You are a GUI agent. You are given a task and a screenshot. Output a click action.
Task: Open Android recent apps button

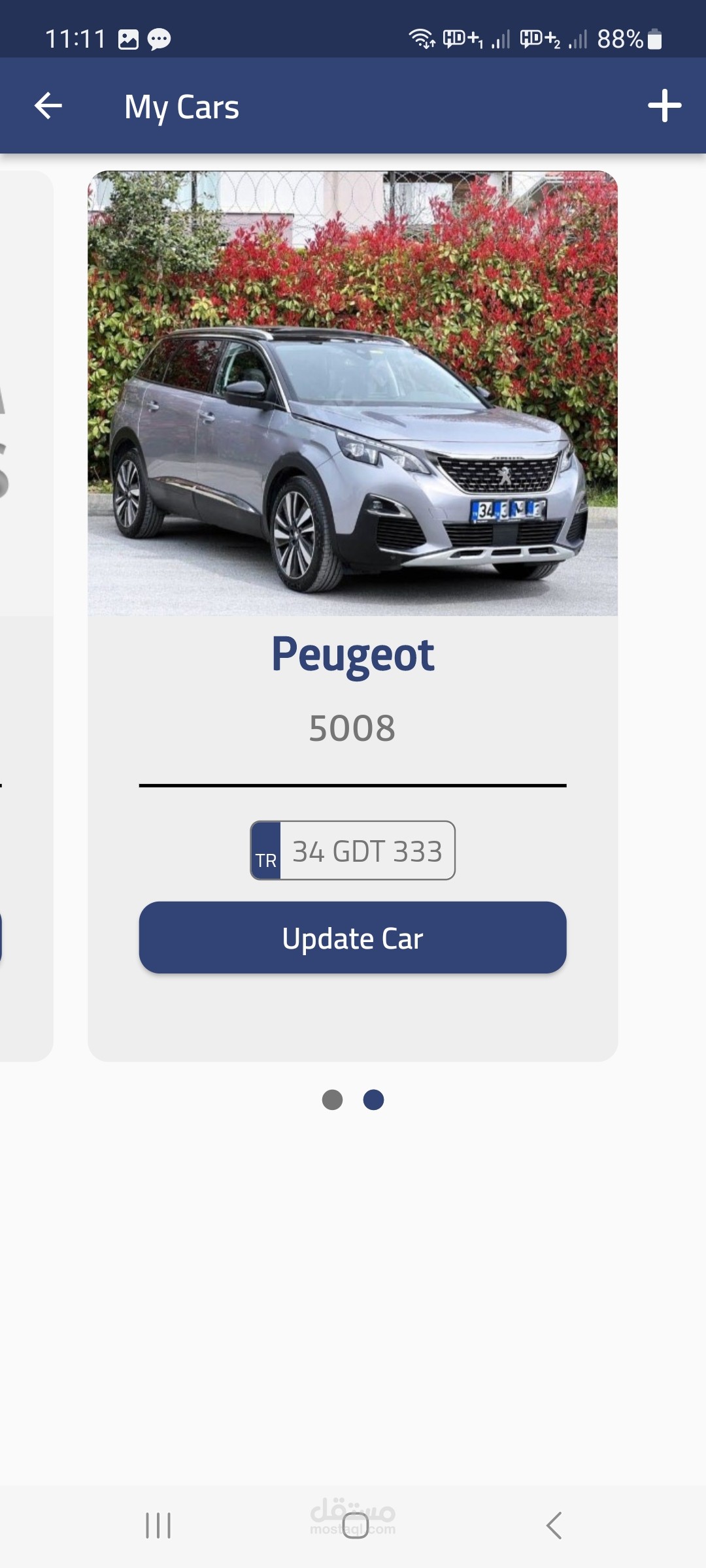click(158, 1526)
